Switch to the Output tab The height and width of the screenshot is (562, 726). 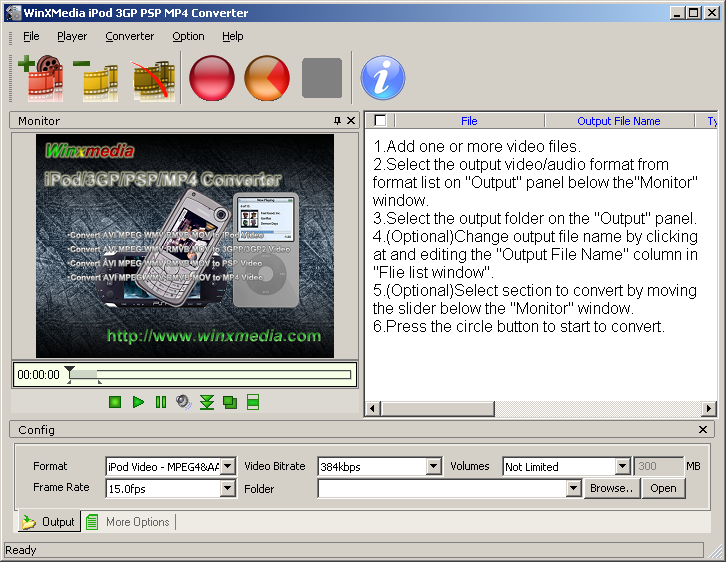[49, 522]
